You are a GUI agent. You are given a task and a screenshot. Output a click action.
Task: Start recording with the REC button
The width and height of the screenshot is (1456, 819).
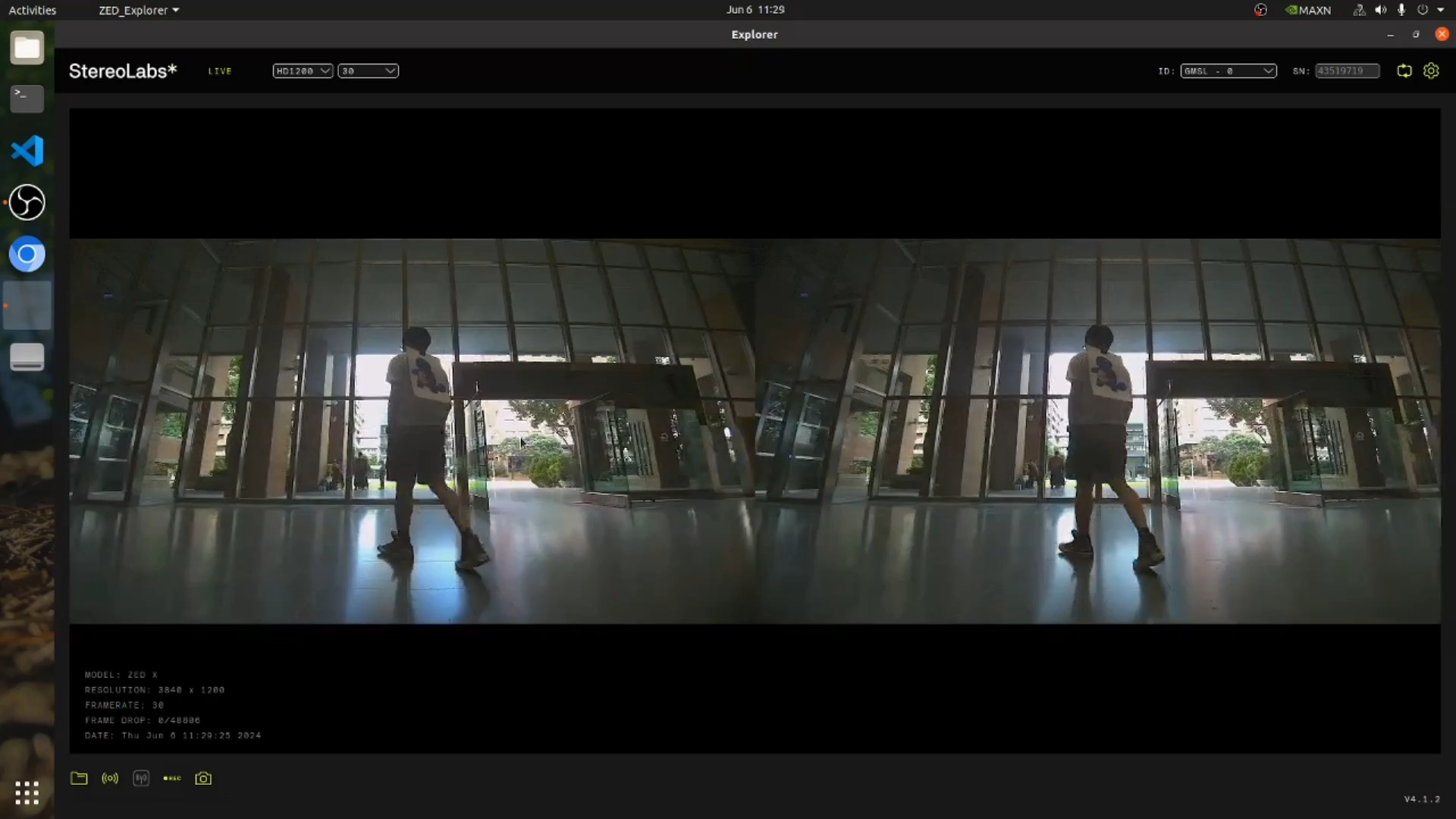tap(172, 778)
